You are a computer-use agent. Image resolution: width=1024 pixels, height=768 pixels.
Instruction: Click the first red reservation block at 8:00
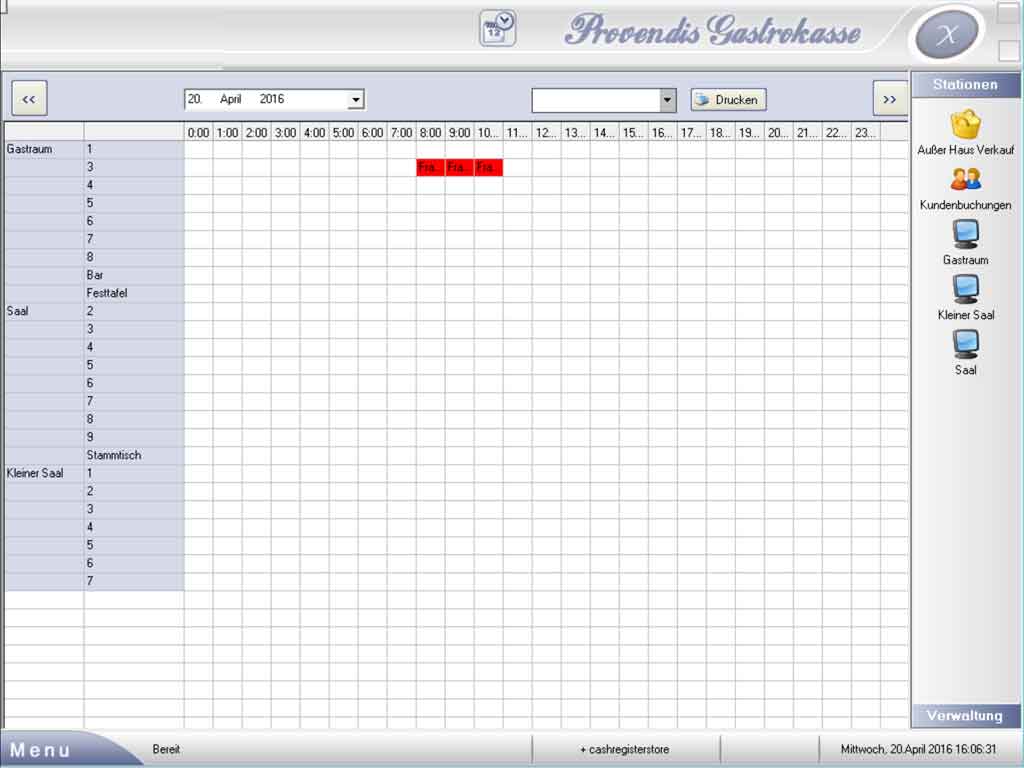pos(430,167)
